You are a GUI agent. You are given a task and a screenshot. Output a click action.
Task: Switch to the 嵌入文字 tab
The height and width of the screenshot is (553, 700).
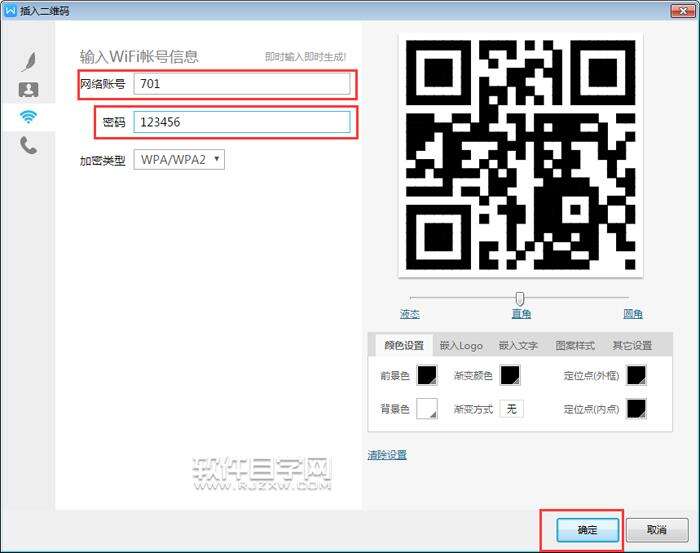tap(518, 345)
